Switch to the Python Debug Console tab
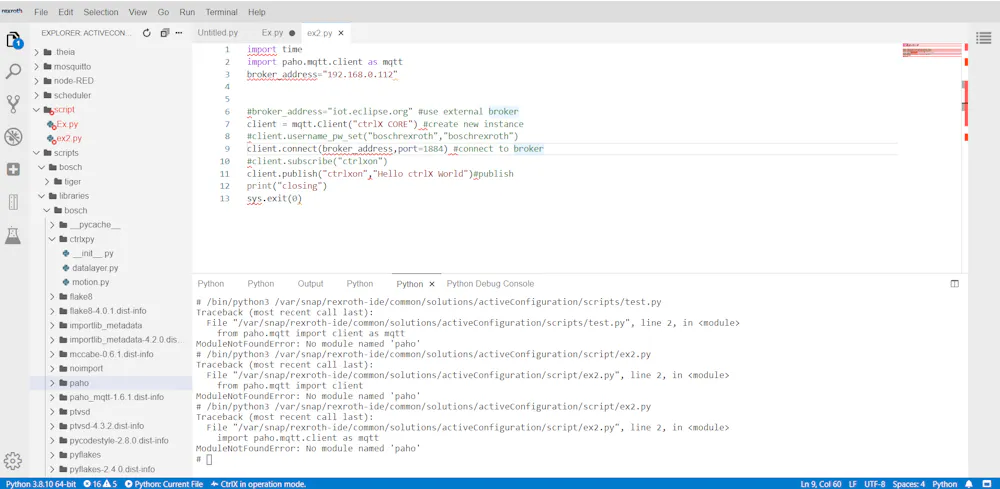Viewport: 1000px width, 489px height. coord(490,284)
